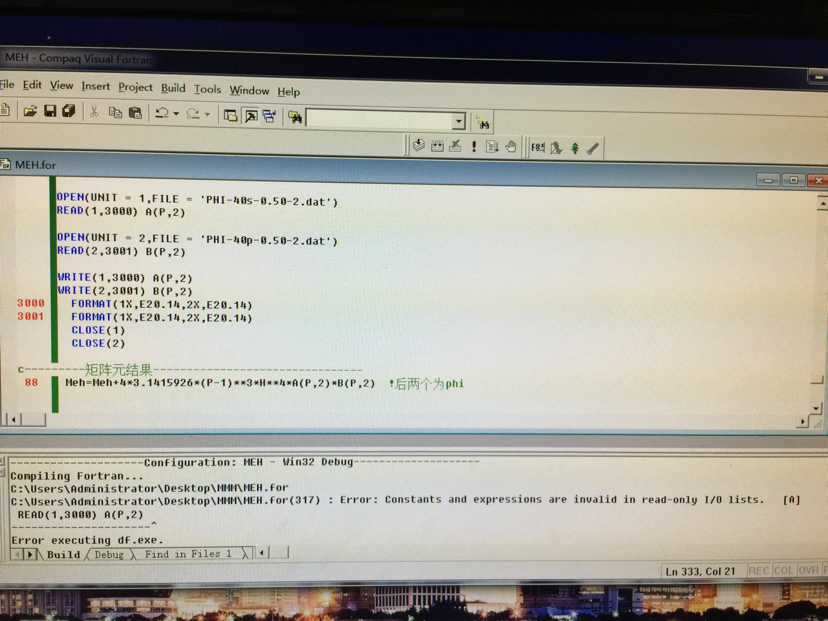Click the editor horizontal scroll left arrow
828x621 pixels.
[x=13, y=420]
